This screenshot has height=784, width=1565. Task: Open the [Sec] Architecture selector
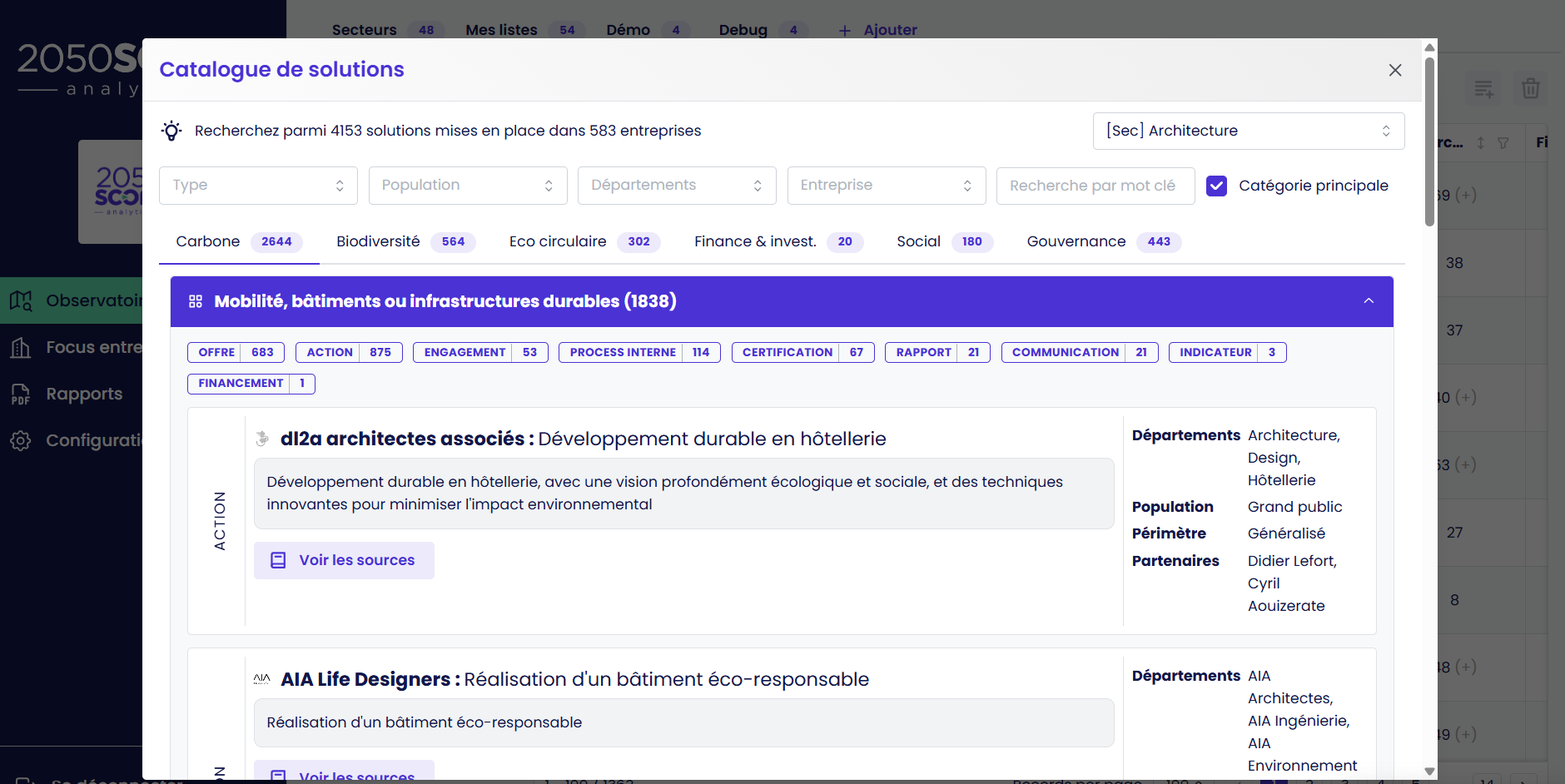click(x=1249, y=131)
